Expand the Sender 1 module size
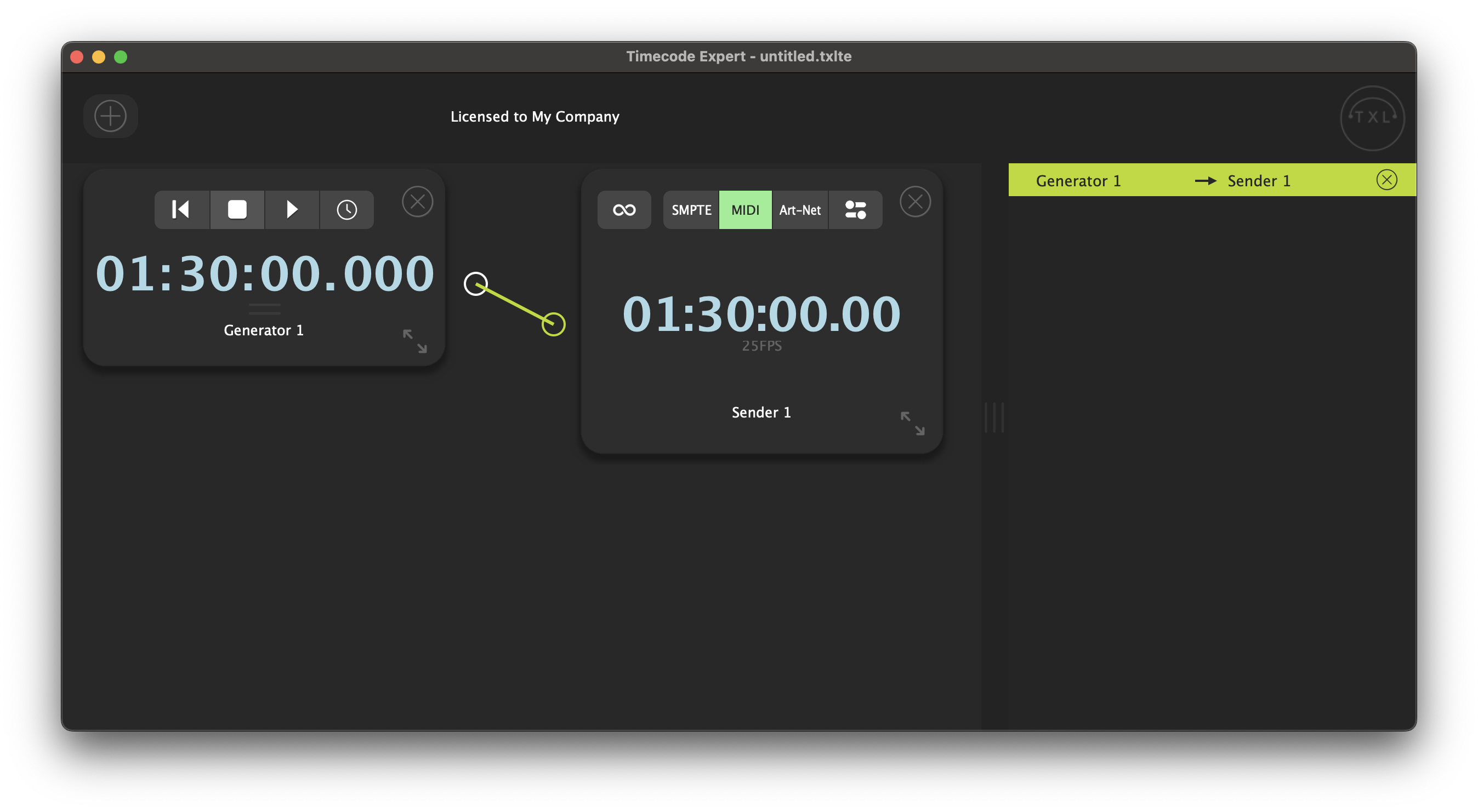Image resolution: width=1478 pixels, height=812 pixels. pos(912,423)
